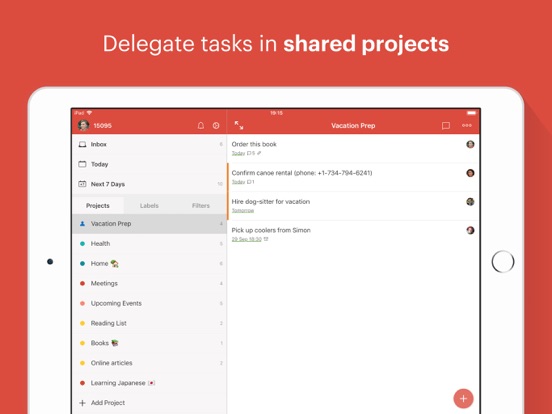
Task: Click the user profile avatar
Action: 83,125
